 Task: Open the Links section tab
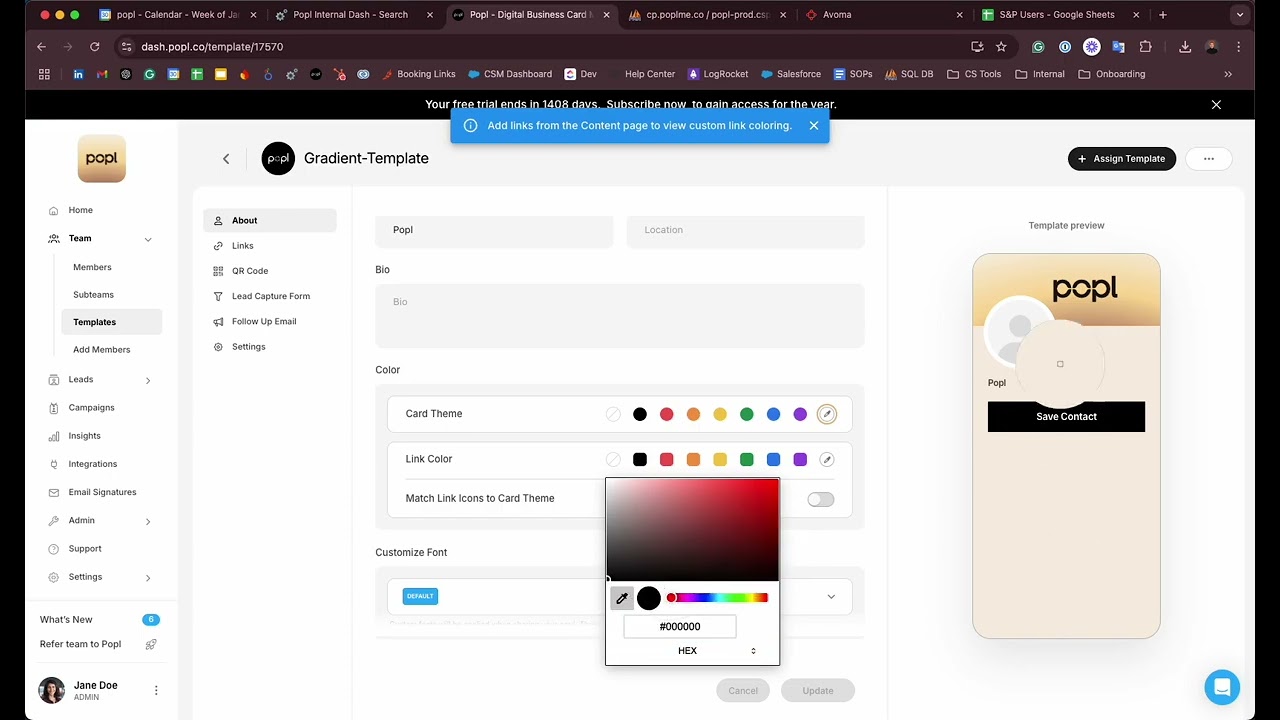[270, 246]
